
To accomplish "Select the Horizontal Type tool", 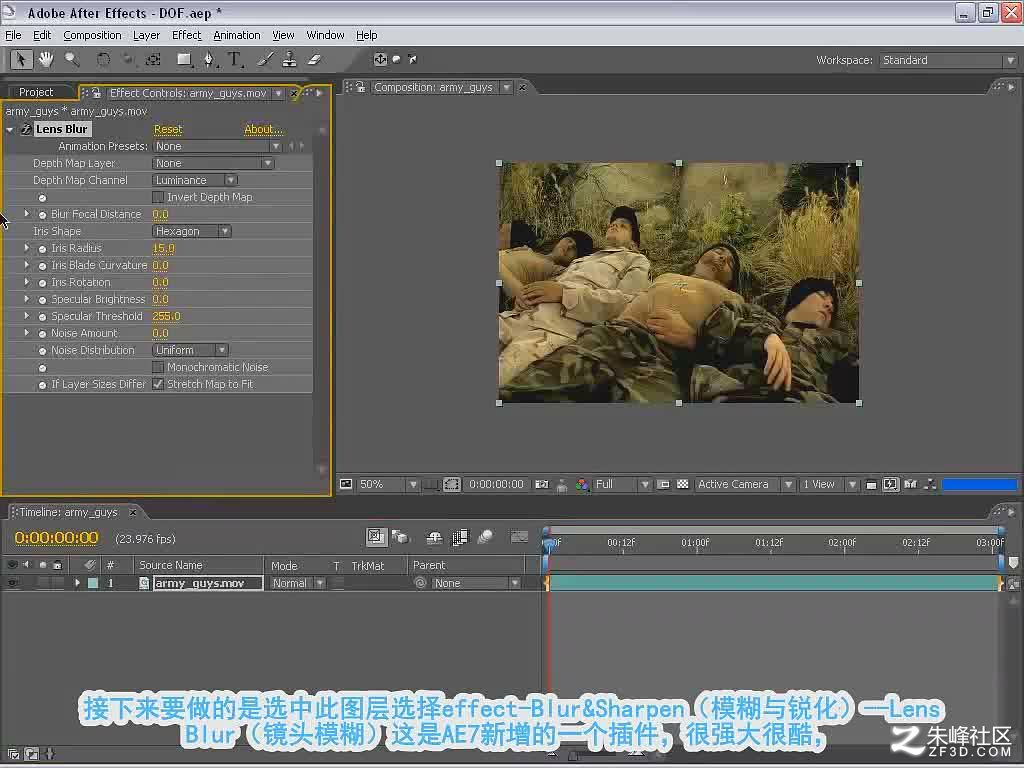I will pyautogui.click(x=234, y=59).
